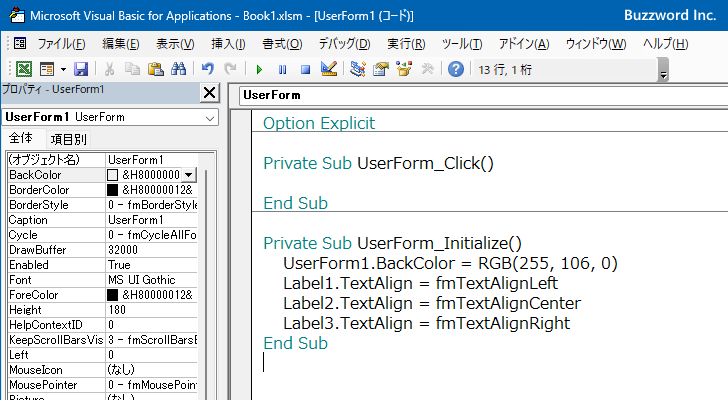Open the 挿入(I) menu
The height and width of the screenshot is (400, 728).
(228, 44)
